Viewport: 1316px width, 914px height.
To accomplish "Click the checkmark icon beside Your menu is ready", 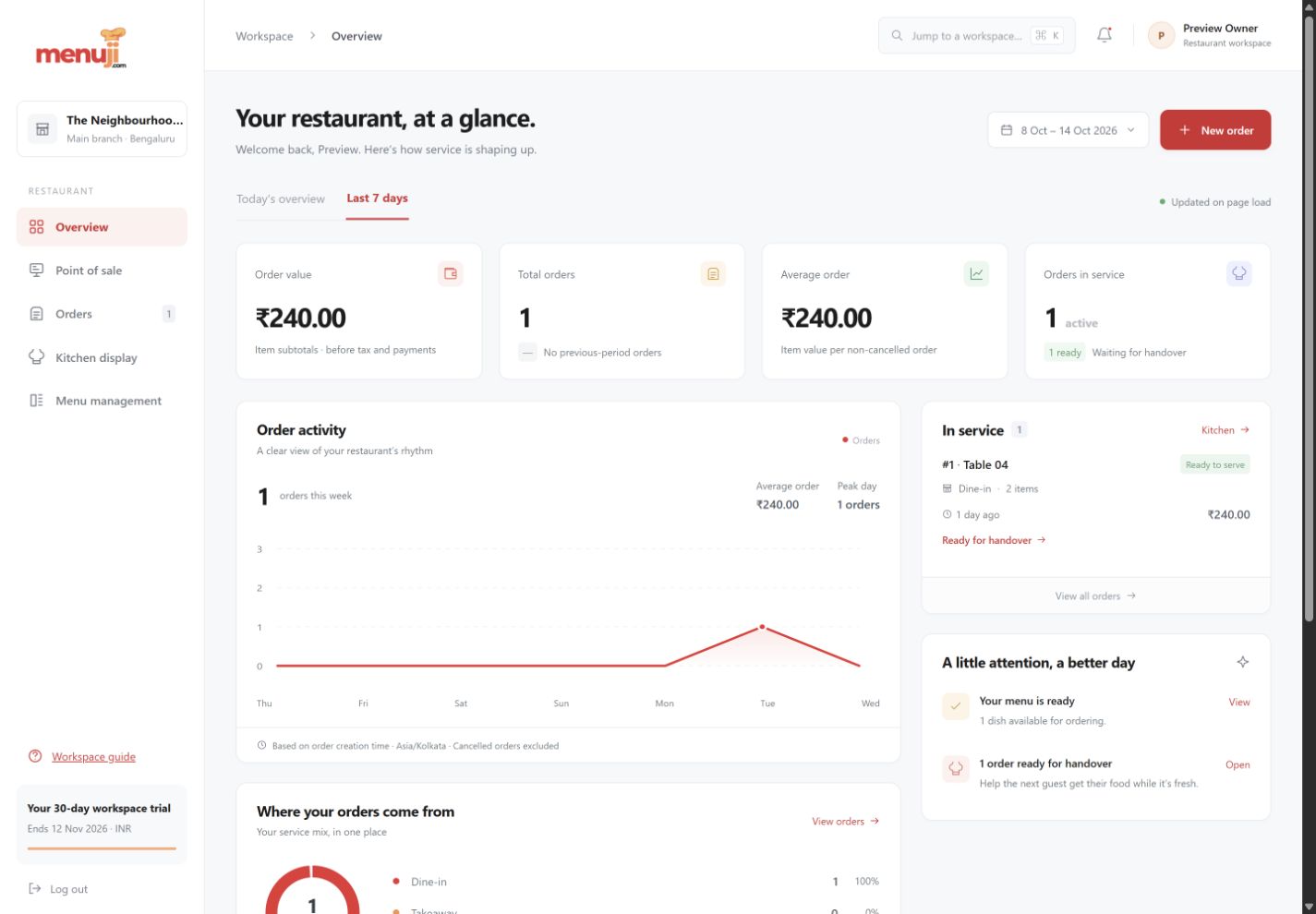I will click(x=956, y=706).
